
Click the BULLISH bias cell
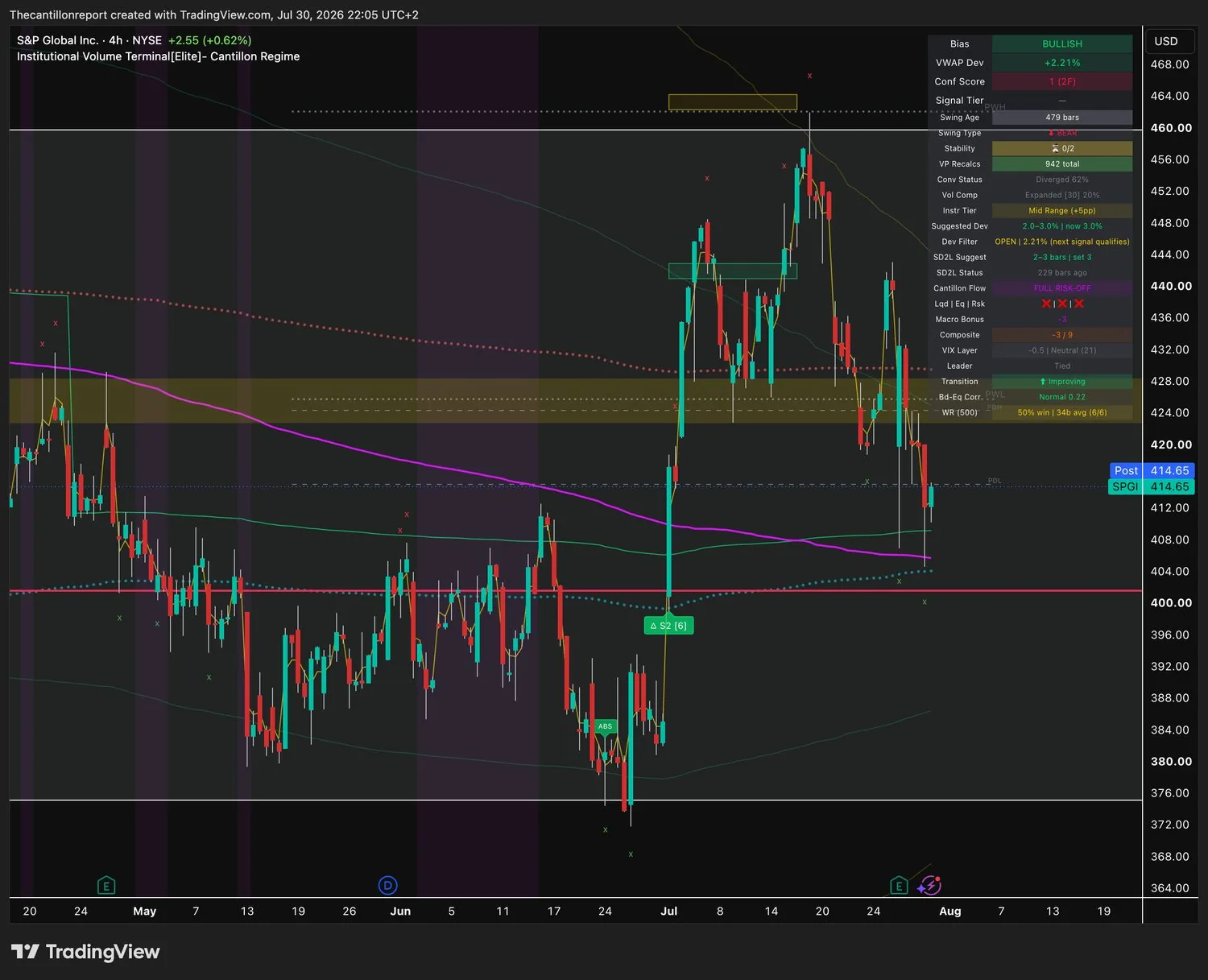click(1062, 44)
